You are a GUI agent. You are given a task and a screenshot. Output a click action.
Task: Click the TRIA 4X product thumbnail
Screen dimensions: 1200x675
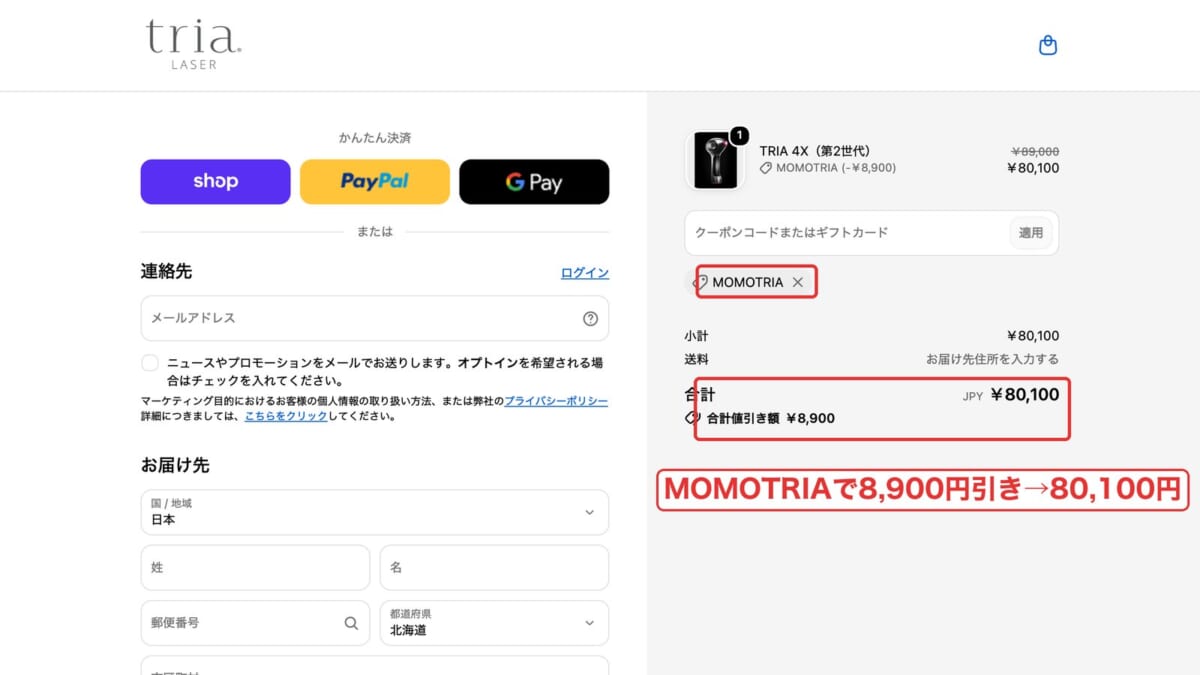[x=715, y=160]
